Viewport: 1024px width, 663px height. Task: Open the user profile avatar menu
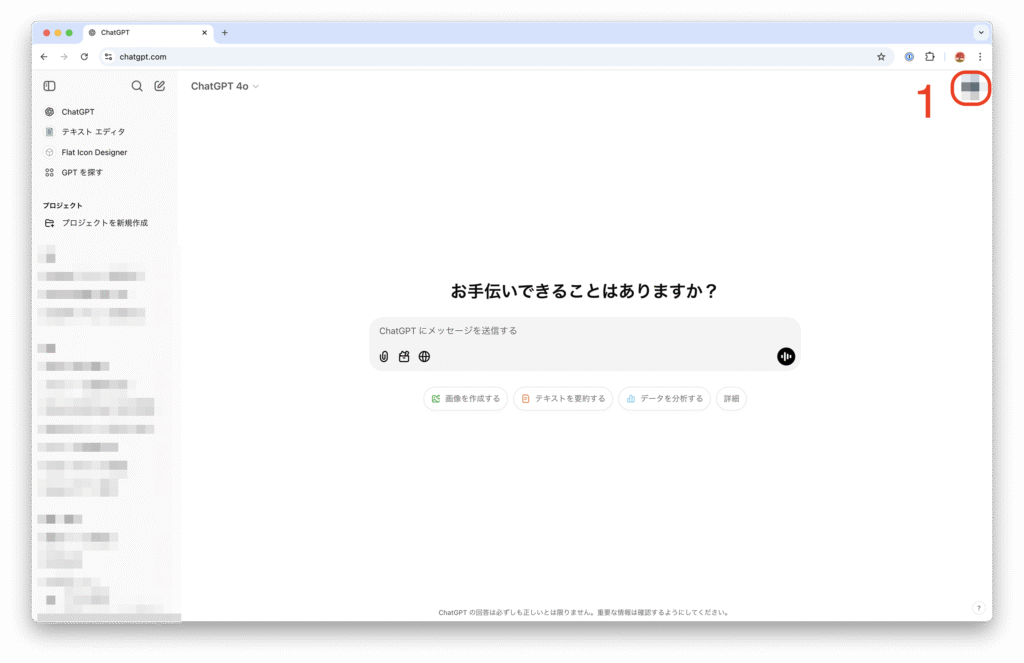pyautogui.click(x=970, y=88)
